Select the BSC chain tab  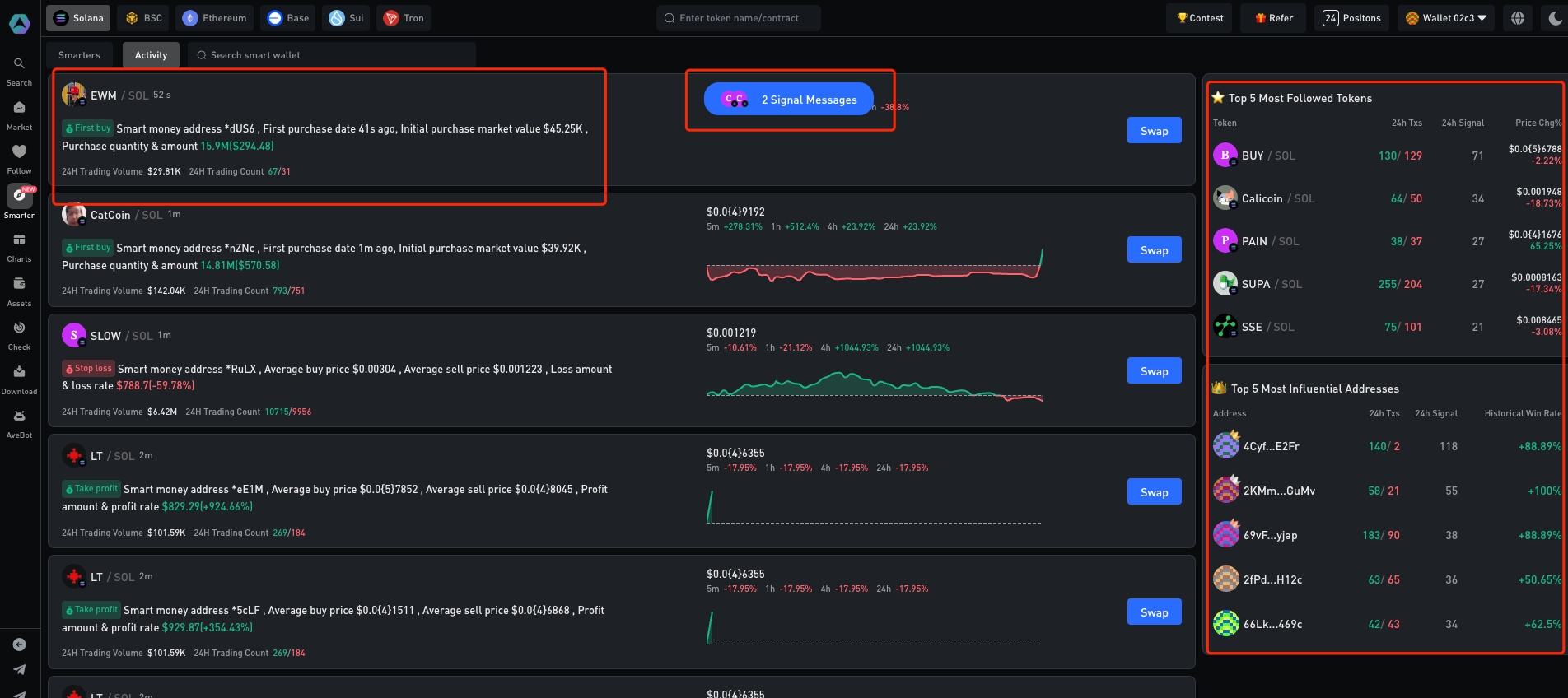[144, 18]
